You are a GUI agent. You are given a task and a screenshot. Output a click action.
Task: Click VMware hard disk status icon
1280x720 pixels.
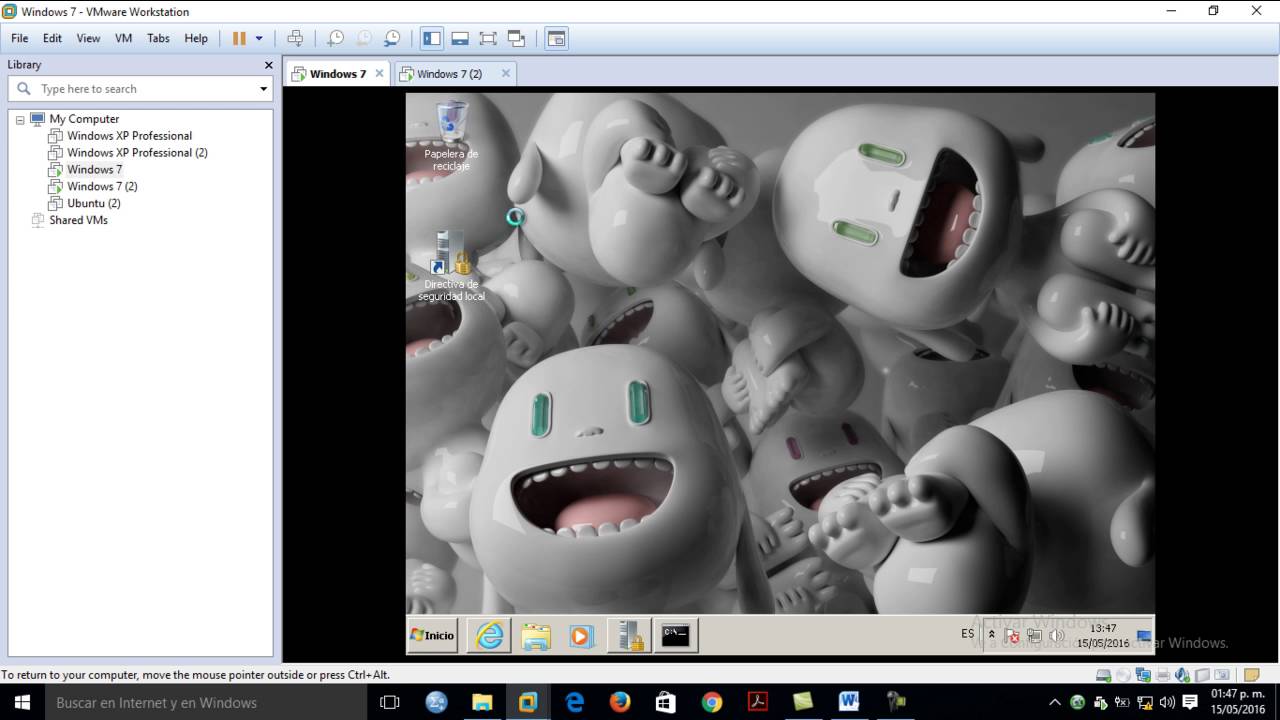coord(1103,675)
